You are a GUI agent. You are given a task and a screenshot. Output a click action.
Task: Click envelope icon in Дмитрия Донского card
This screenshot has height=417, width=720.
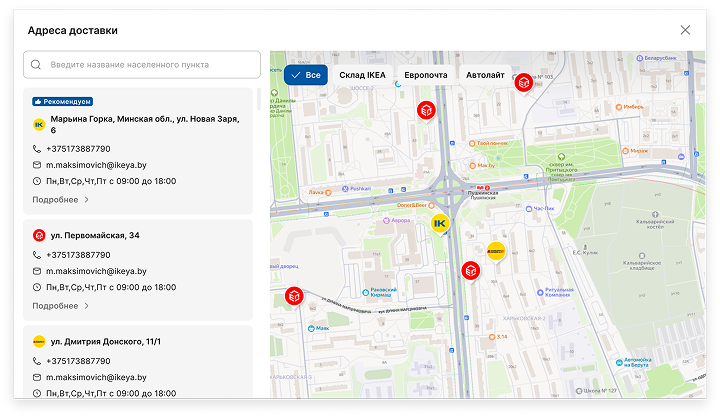[x=37, y=377]
